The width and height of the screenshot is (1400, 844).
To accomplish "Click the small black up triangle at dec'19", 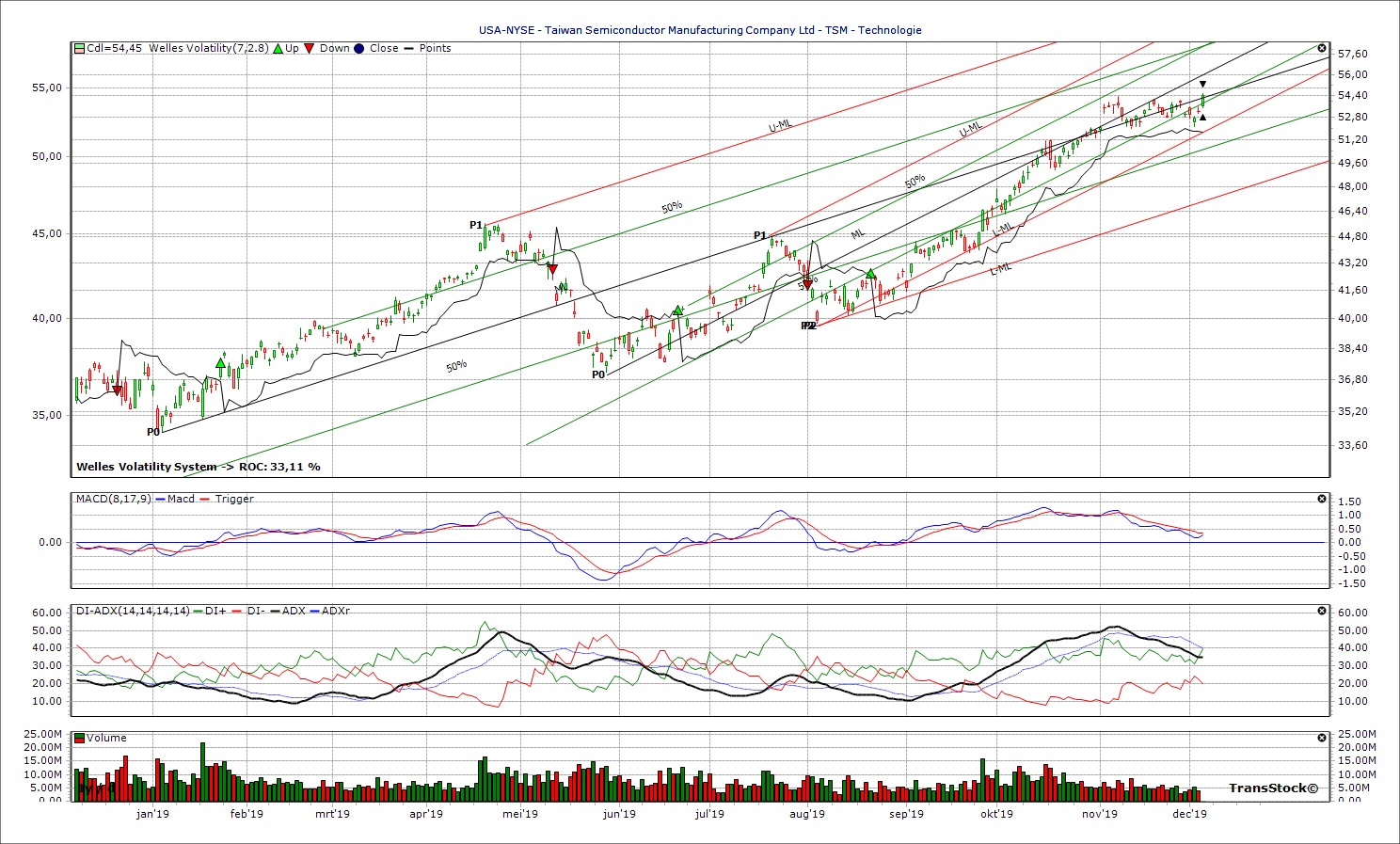I will click(x=1202, y=118).
